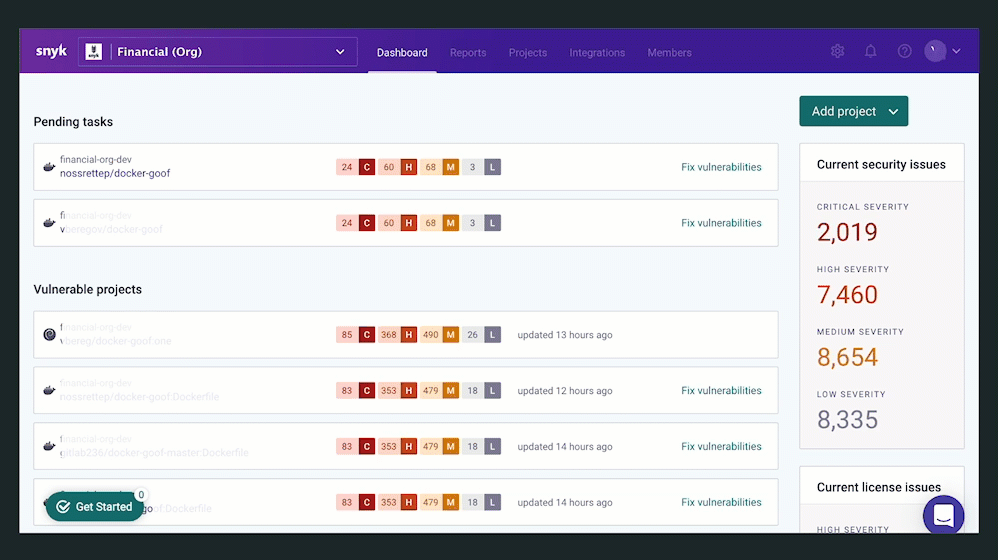Click Docker icon of gitlab236 docker-goof-master project
998x560 pixels.
tap(49, 446)
